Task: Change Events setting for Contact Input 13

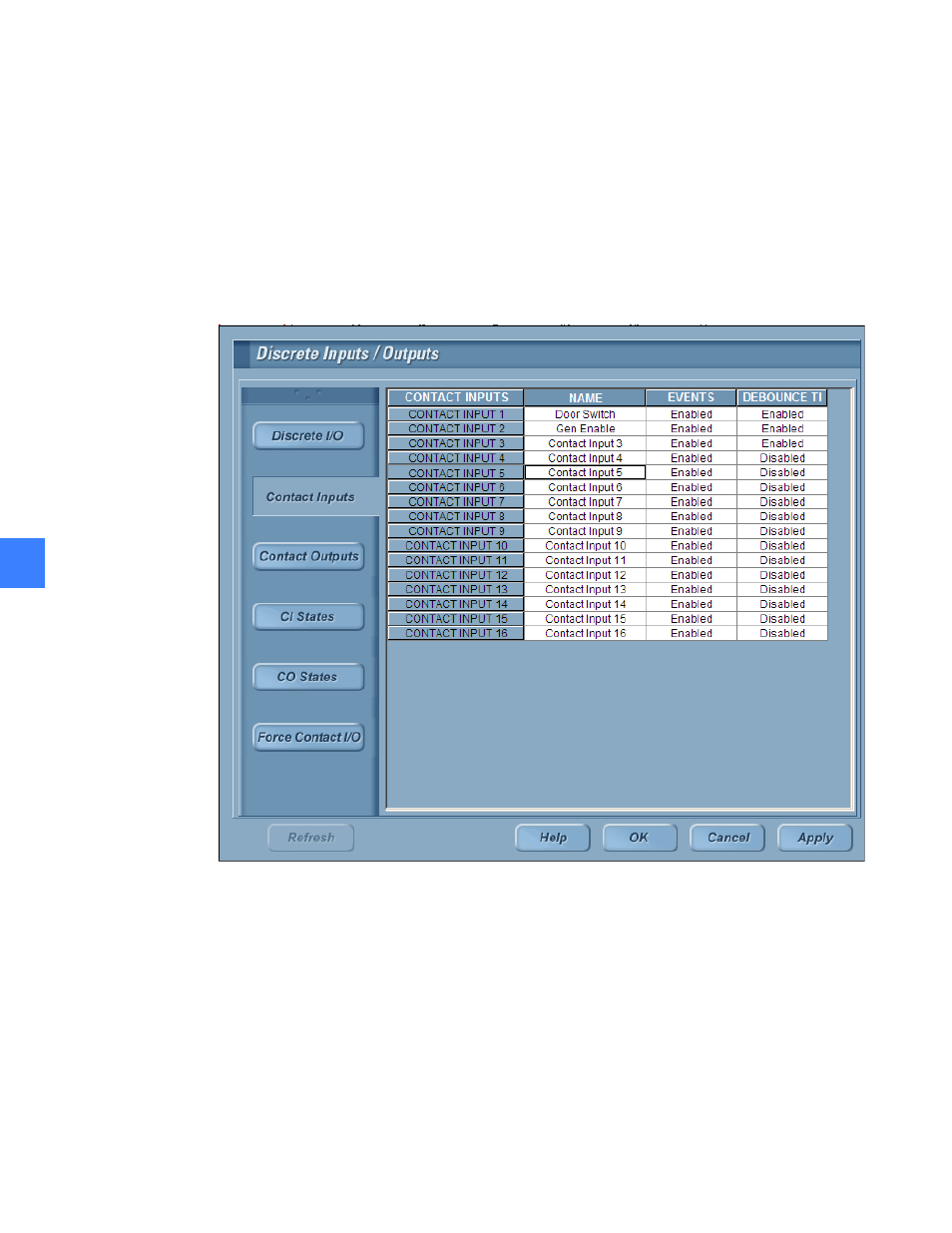Action: point(692,590)
